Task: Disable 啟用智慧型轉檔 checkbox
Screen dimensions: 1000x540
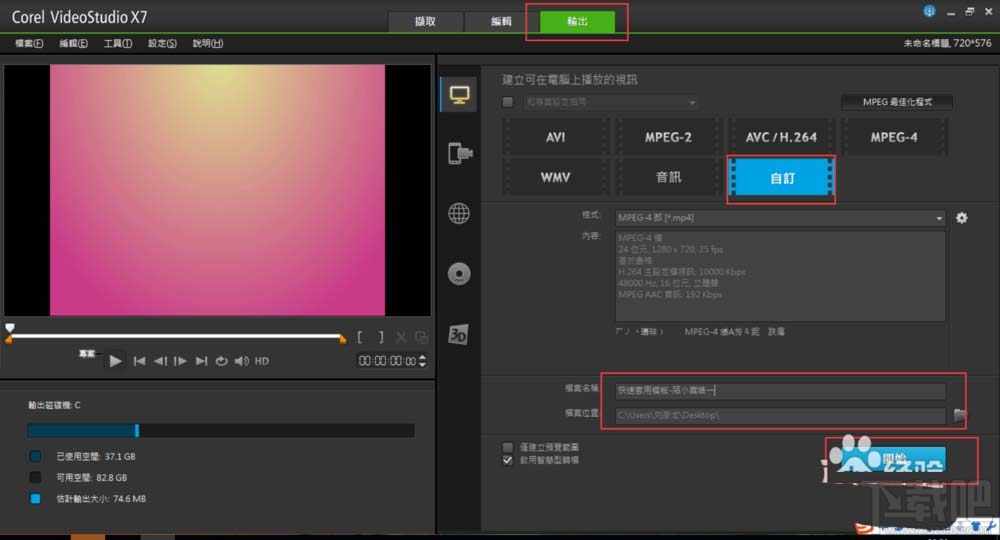Action: (x=508, y=460)
